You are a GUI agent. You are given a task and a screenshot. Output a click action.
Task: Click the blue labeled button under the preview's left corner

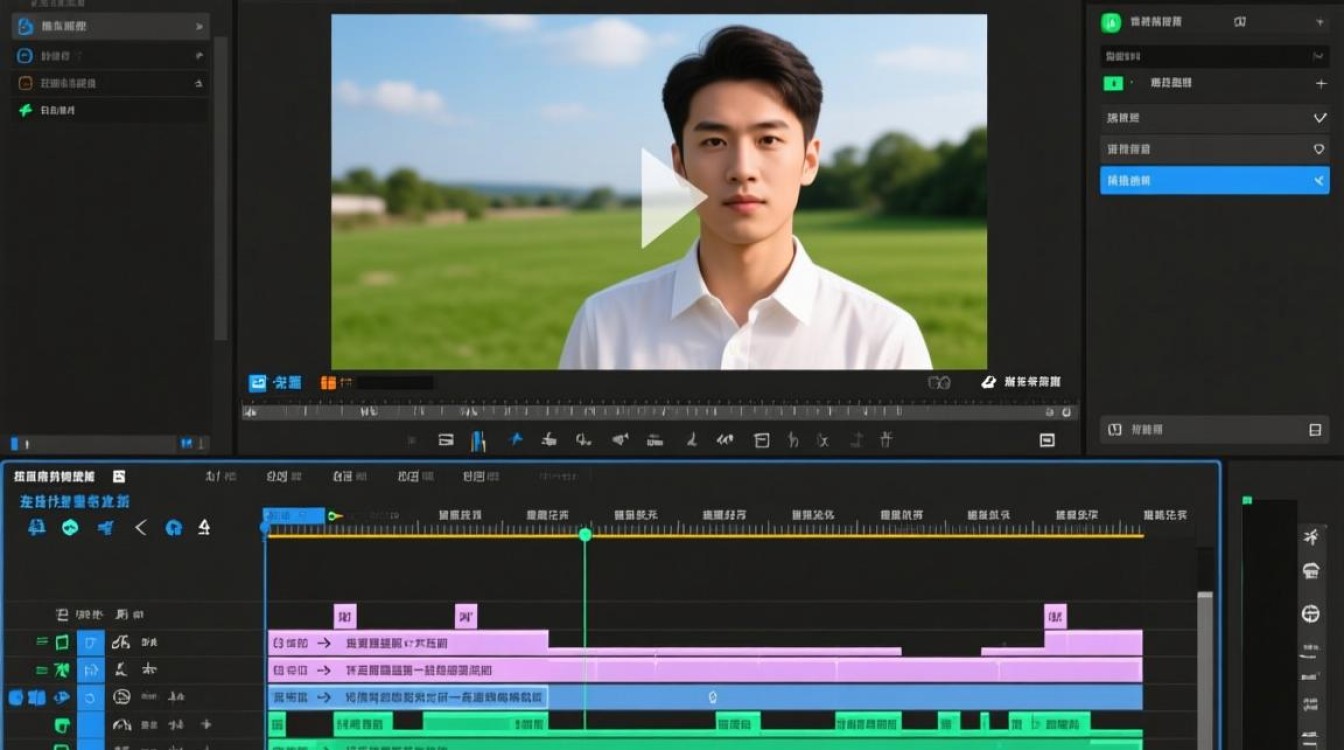click(x=275, y=382)
